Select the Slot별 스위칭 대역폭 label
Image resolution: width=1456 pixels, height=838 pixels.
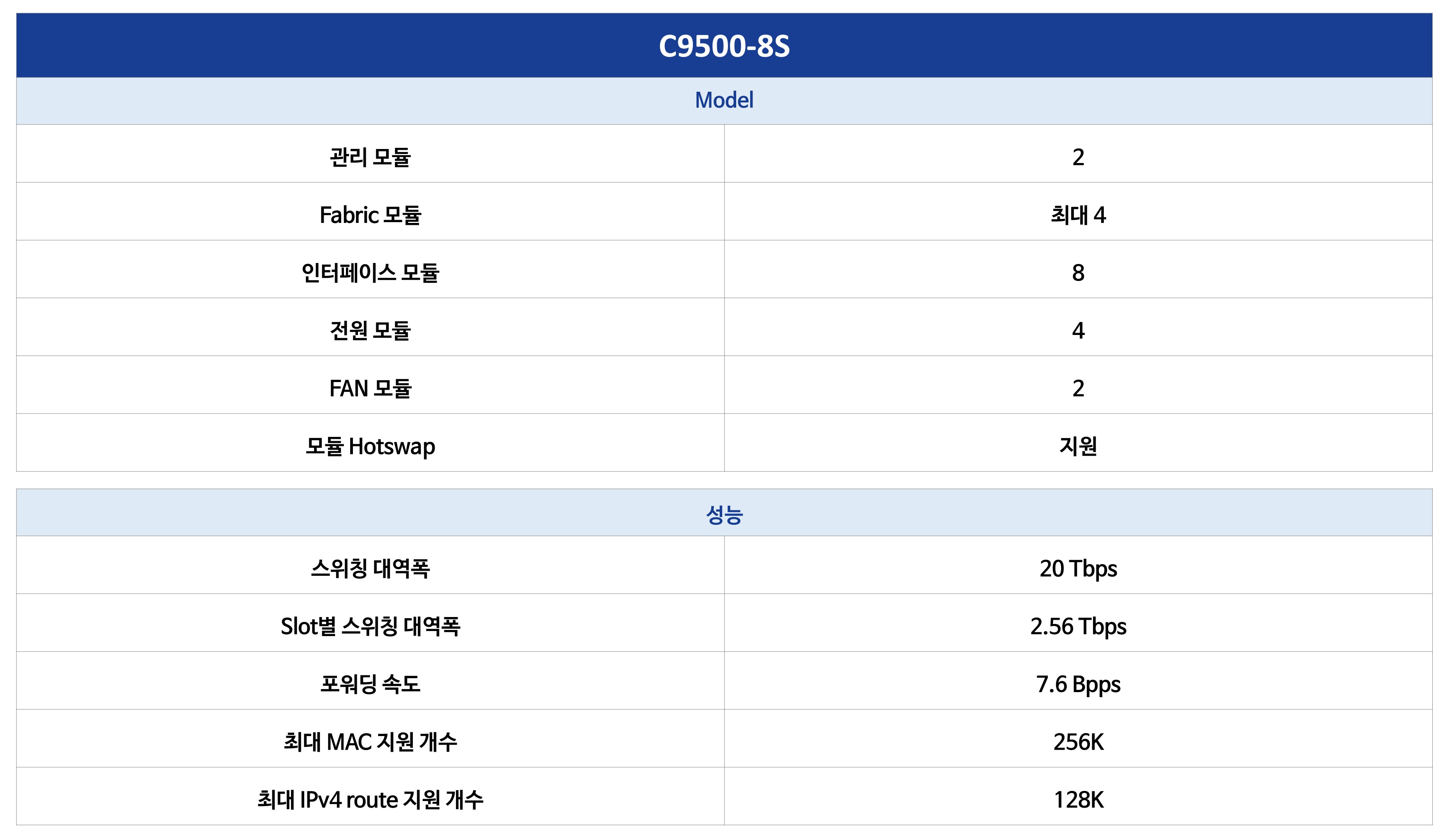(x=370, y=627)
